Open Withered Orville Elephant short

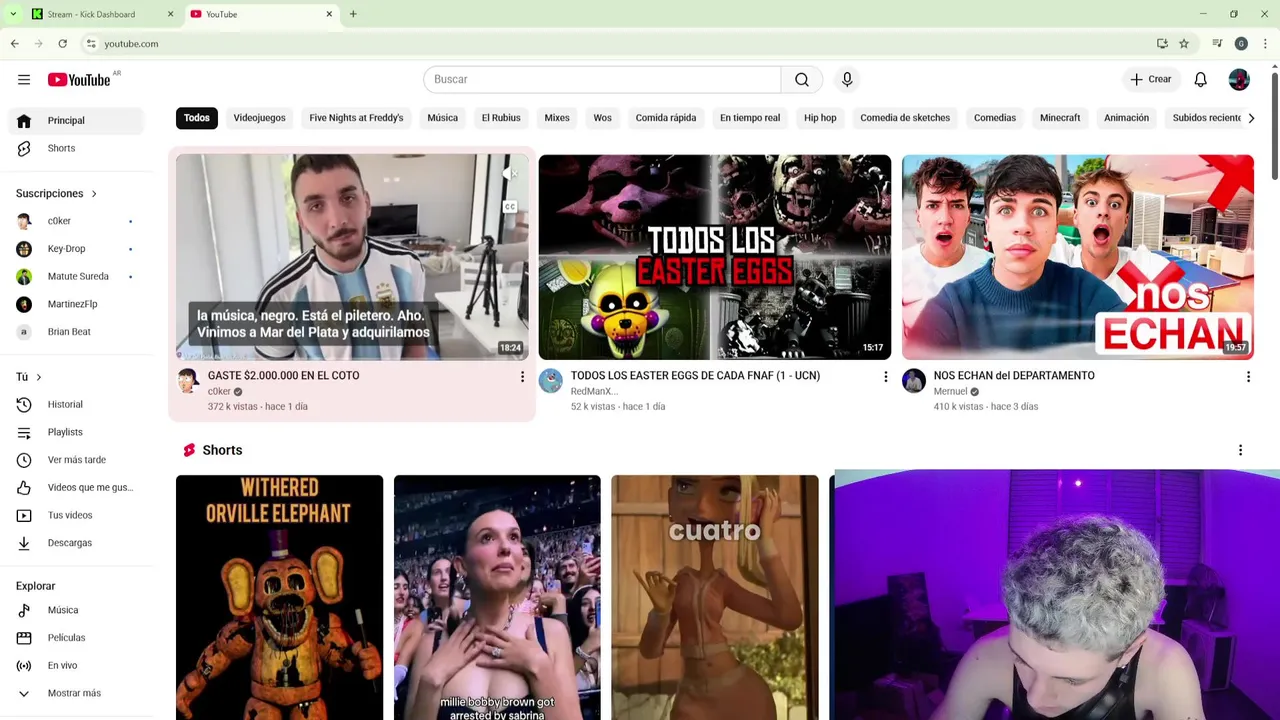point(279,597)
